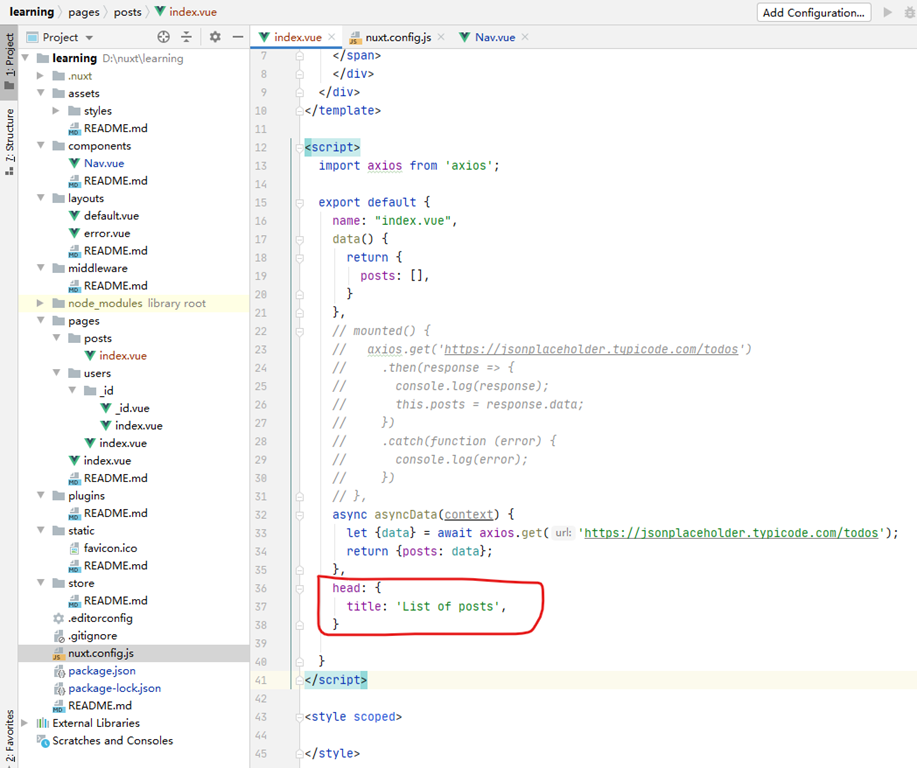917x768 pixels.
Task: Click the <script> opening tag on line 12
Action: pyautogui.click(x=332, y=147)
